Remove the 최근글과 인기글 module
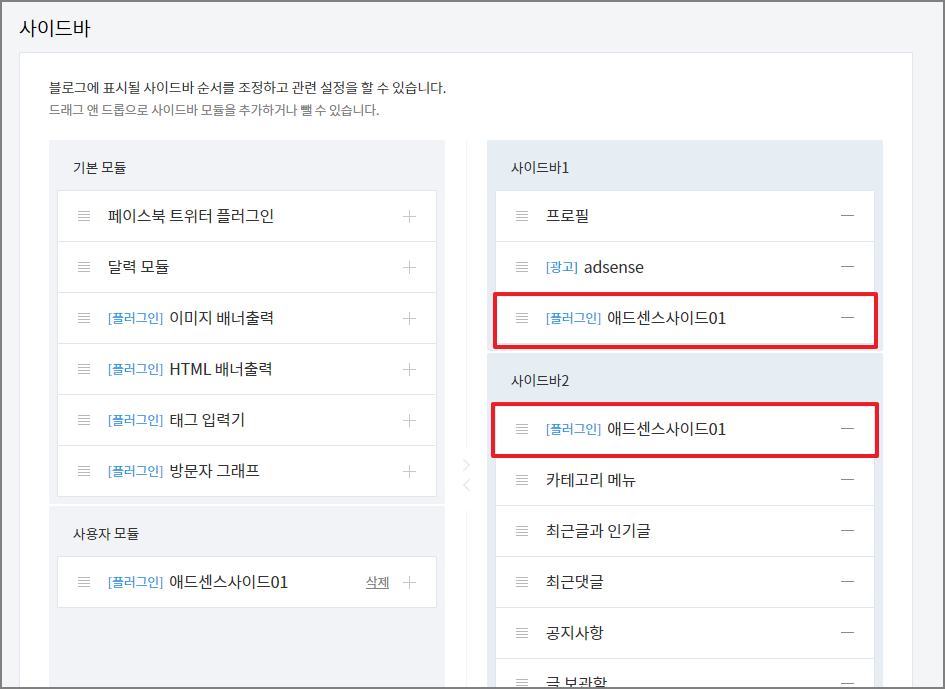Image resolution: width=945 pixels, height=689 pixels. click(x=847, y=530)
